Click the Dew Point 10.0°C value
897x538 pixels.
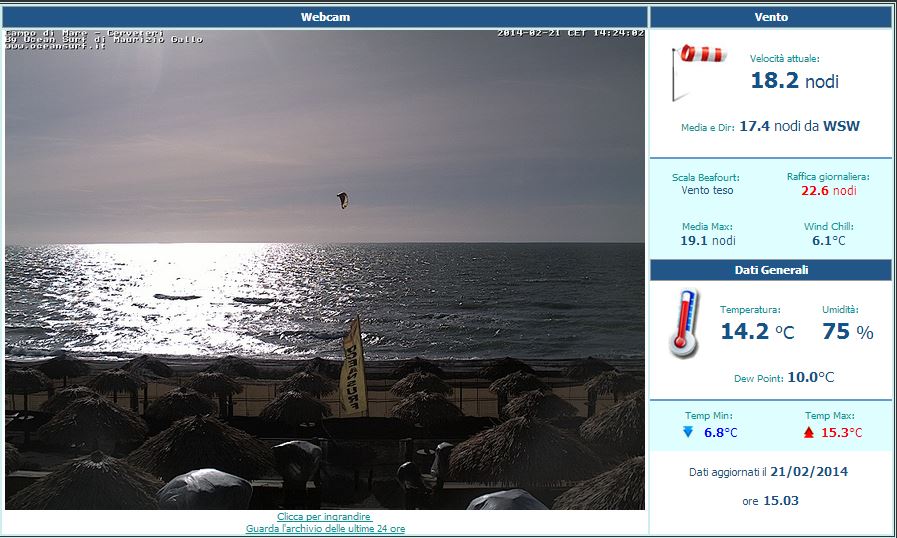pos(810,378)
